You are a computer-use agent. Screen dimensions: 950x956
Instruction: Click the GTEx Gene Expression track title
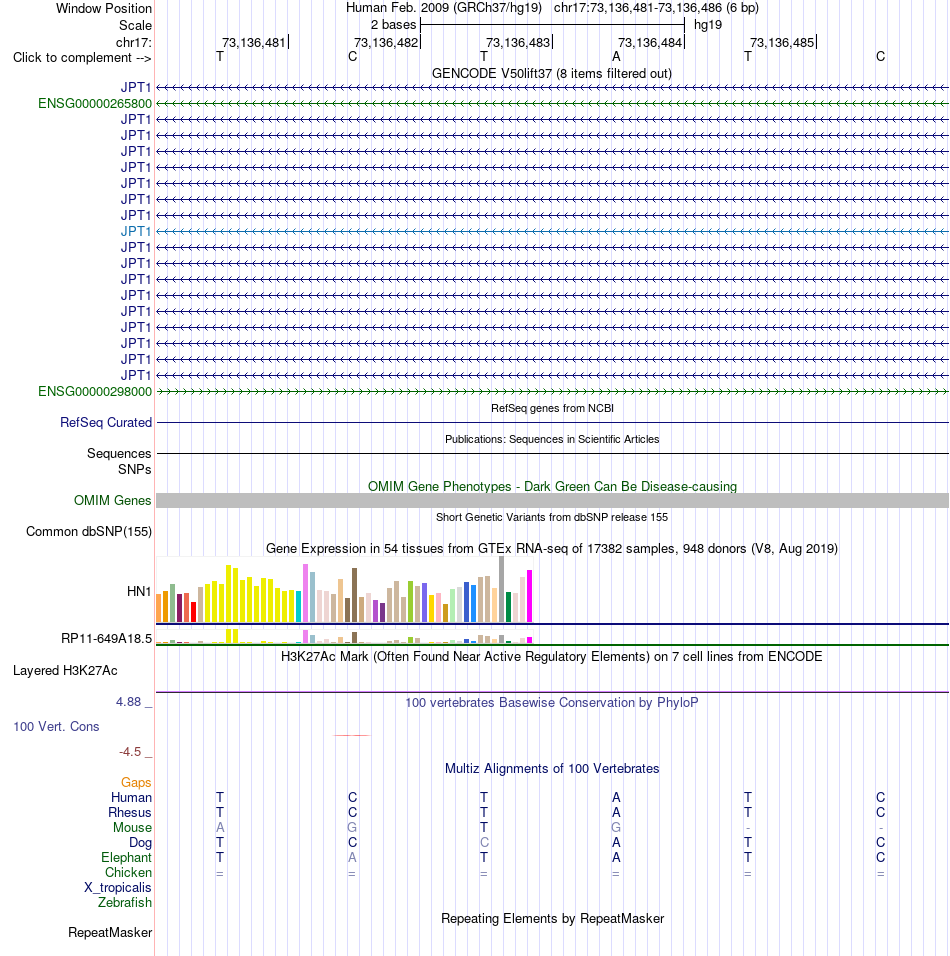point(552,549)
